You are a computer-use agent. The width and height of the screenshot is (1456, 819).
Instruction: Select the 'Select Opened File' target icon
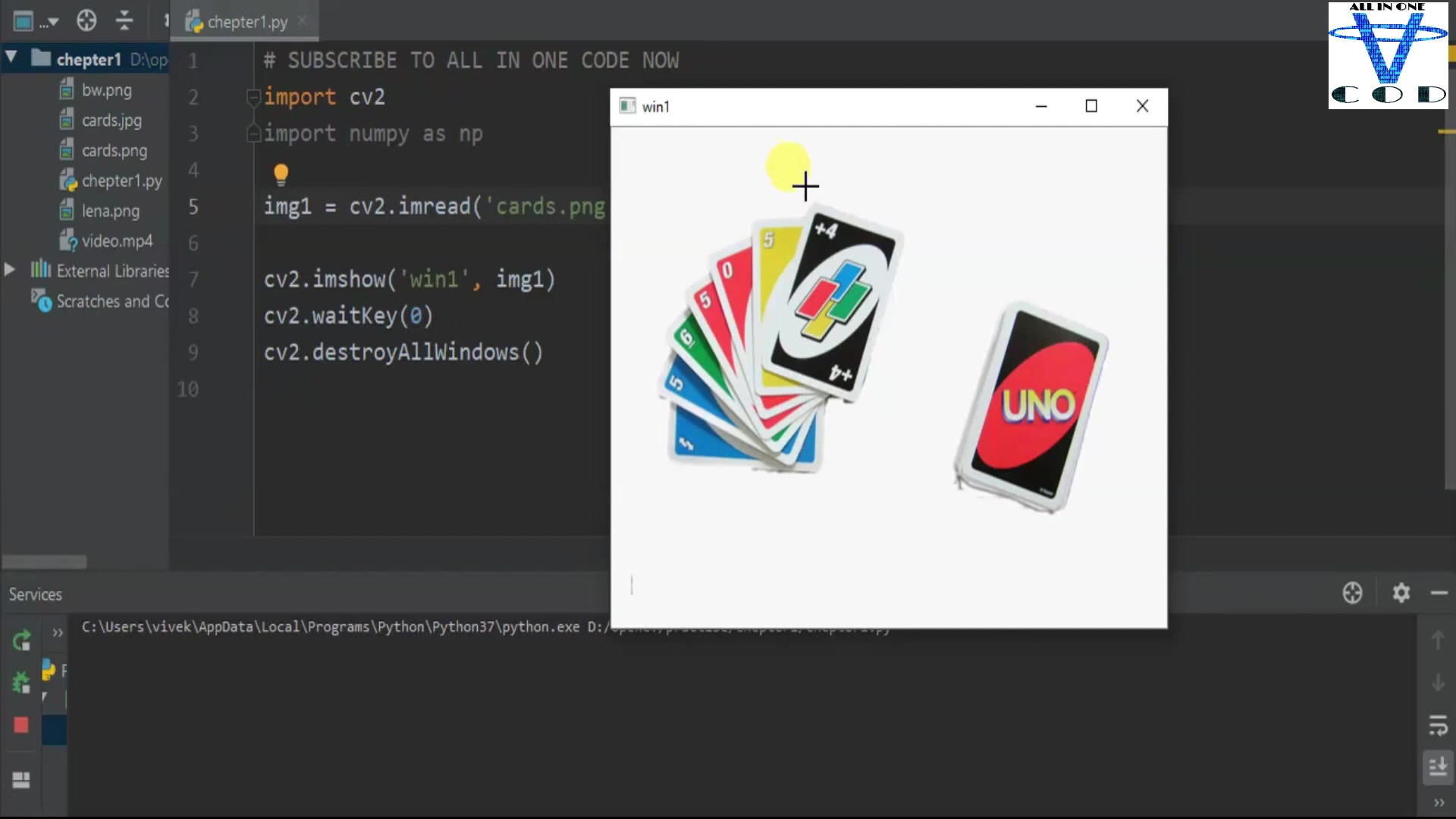(x=86, y=21)
